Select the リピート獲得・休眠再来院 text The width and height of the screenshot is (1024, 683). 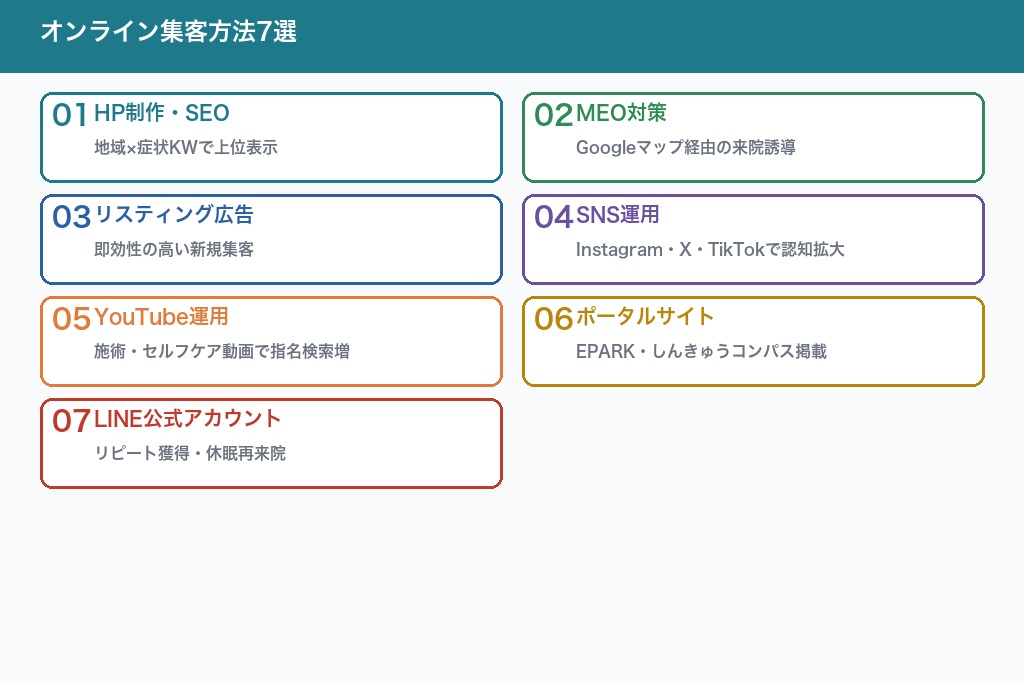pos(189,454)
